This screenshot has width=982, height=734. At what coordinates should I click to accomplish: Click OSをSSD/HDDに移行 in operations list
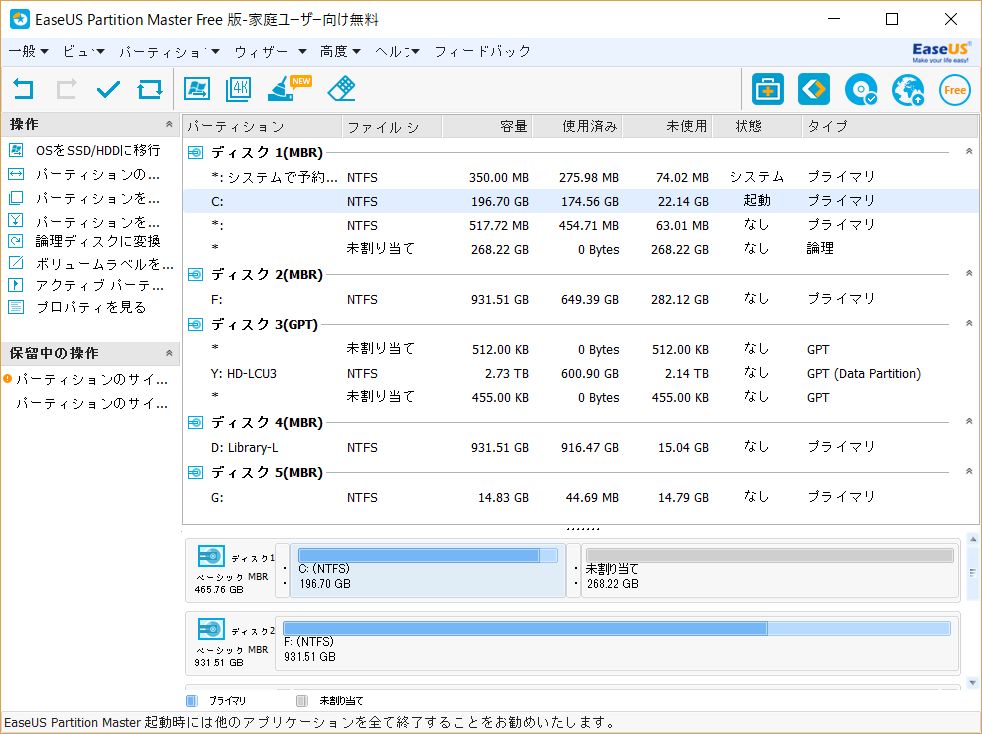(x=97, y=150)
